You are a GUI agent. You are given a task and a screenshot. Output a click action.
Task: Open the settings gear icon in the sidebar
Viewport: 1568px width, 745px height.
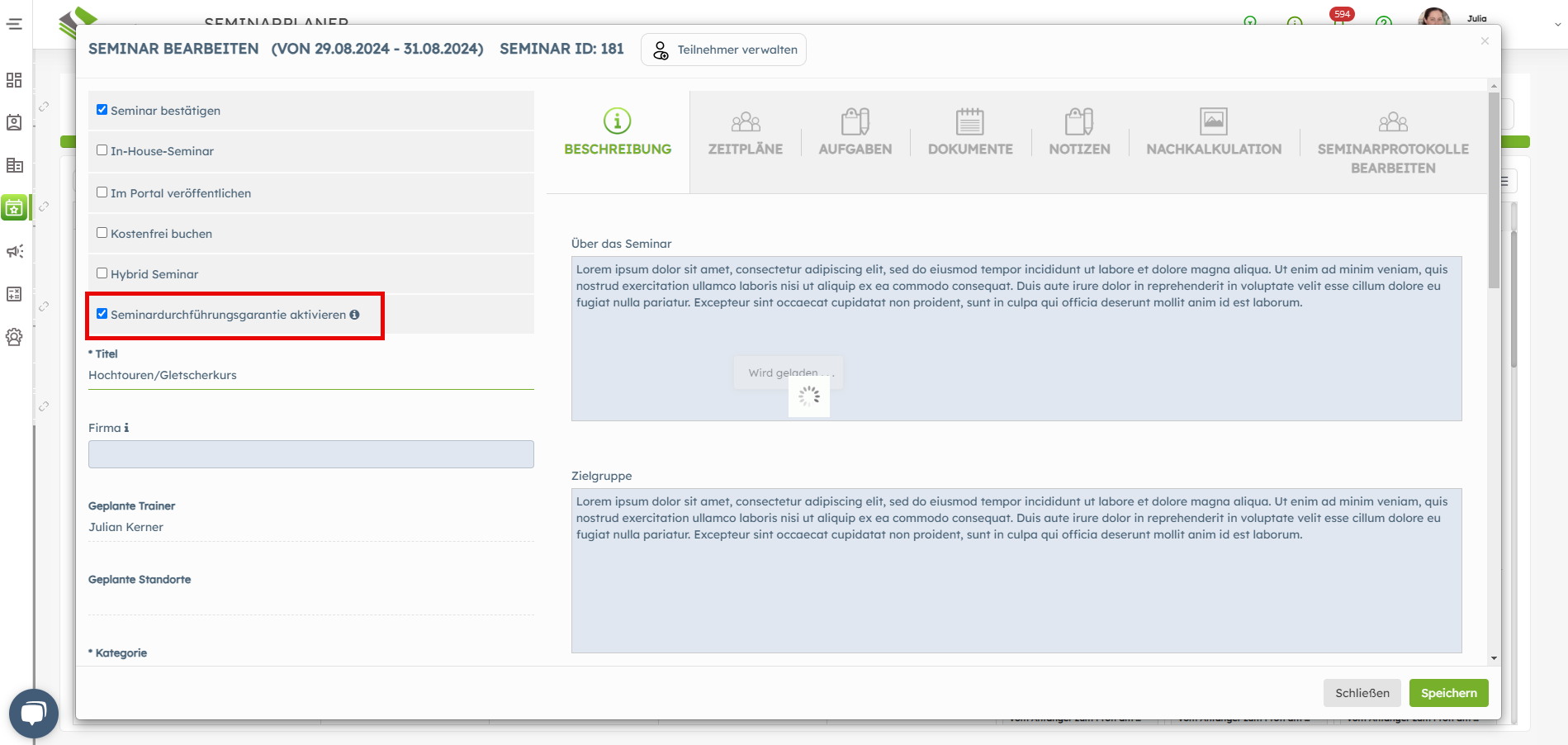pos(14,337)
